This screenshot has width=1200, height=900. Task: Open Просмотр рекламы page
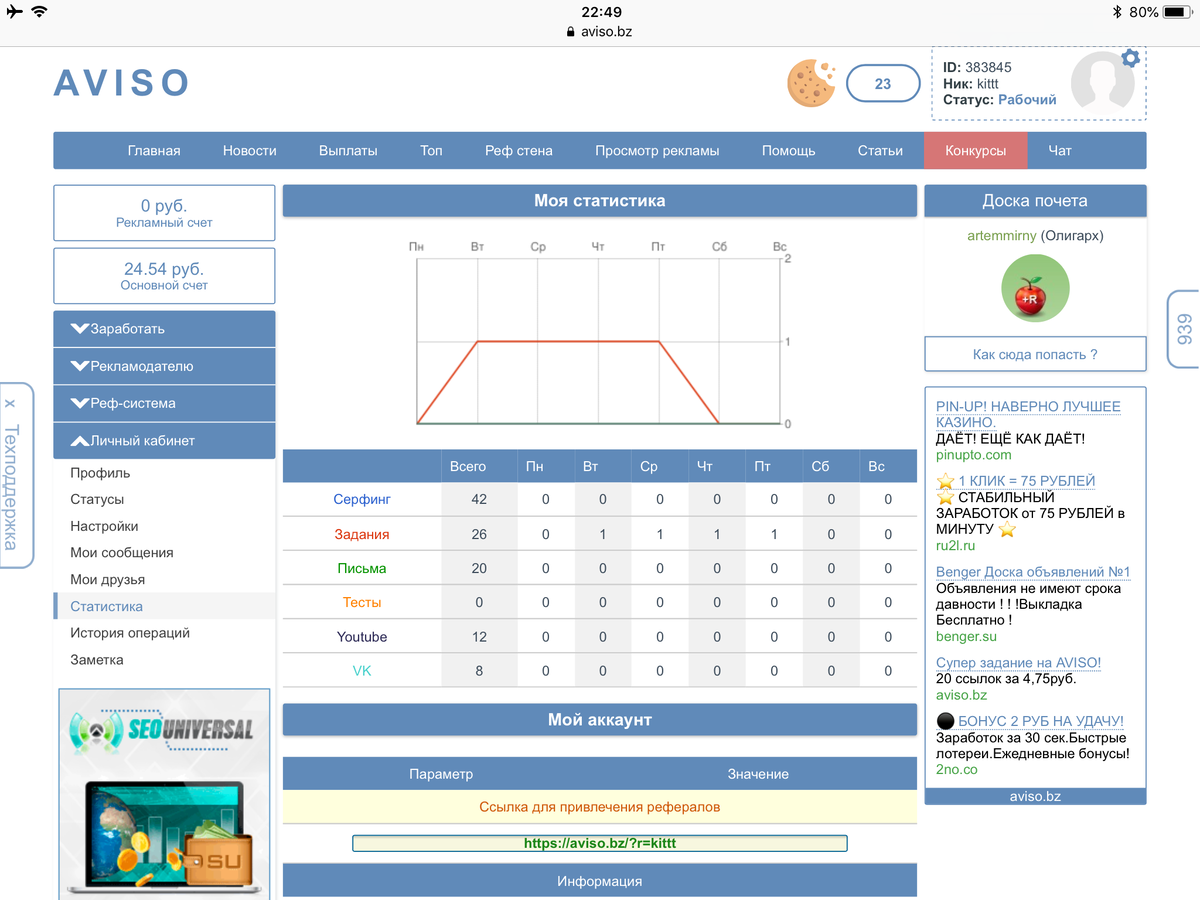tap(657, 150)
